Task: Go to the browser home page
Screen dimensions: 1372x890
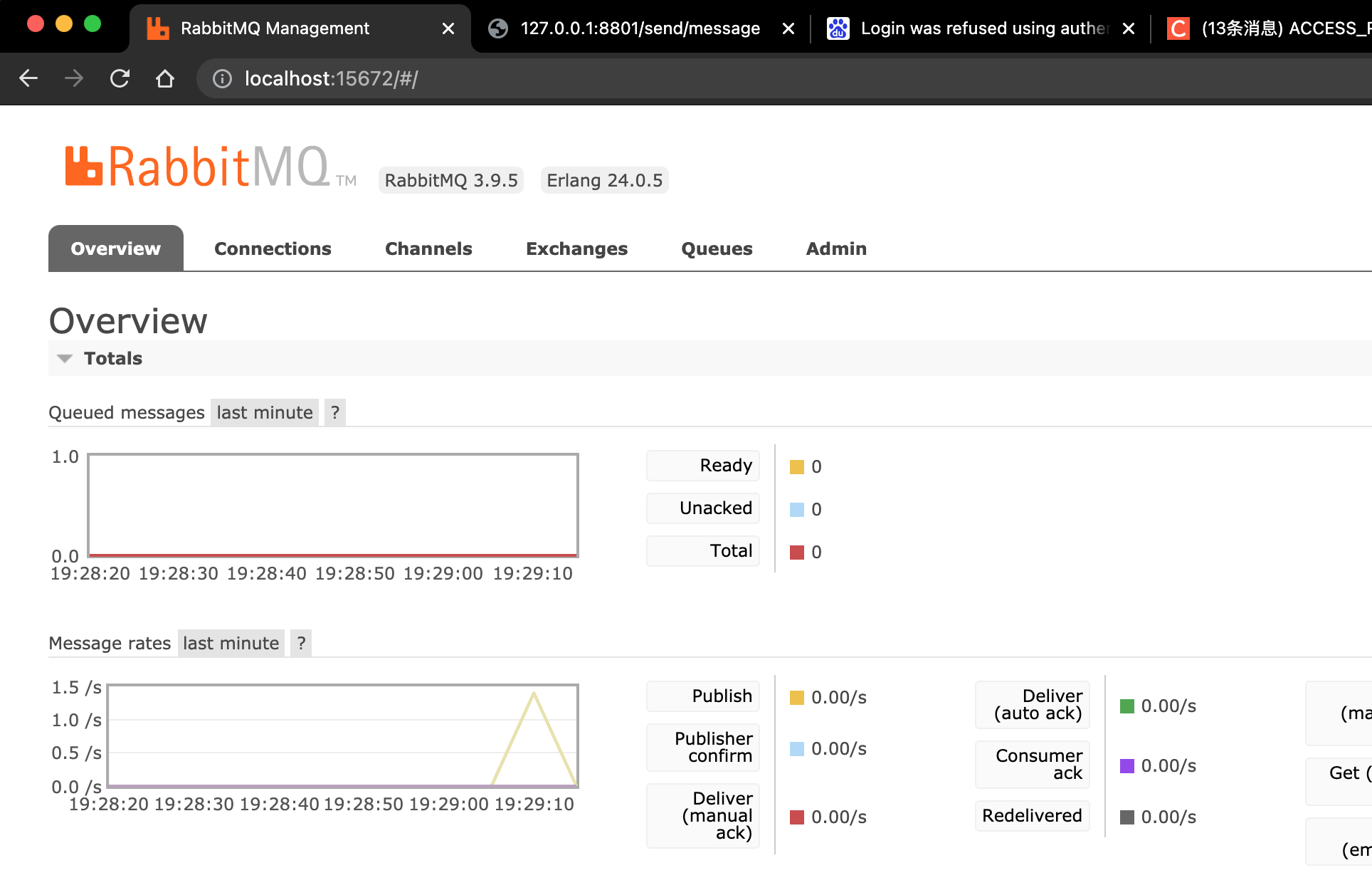Action: (165, 78)
